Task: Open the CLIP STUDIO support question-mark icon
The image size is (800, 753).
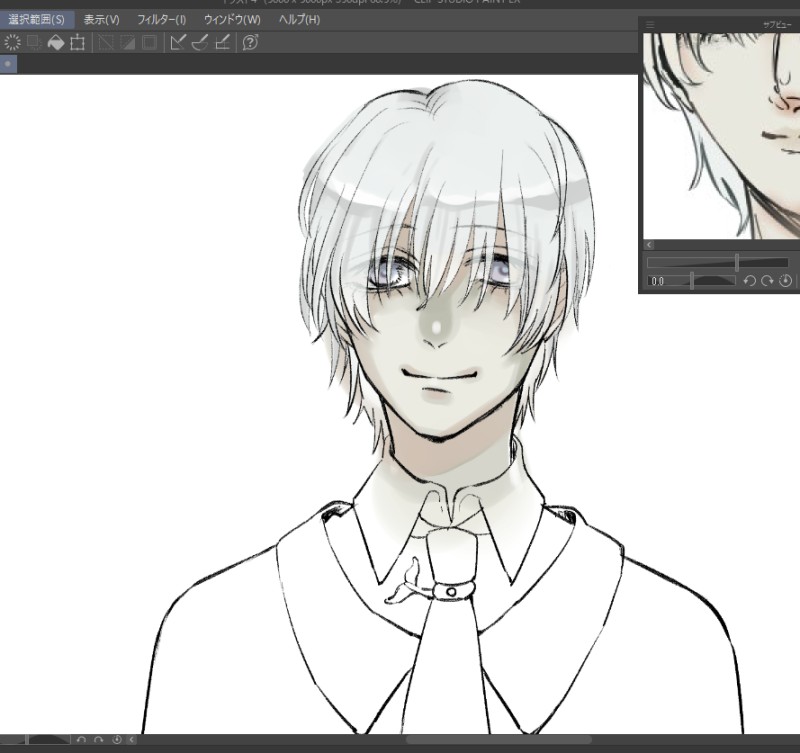Action: coord(251,42)
